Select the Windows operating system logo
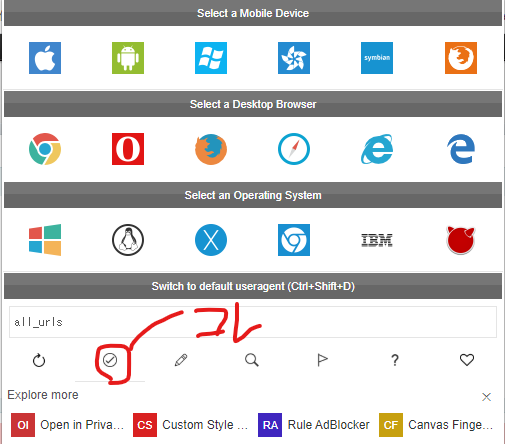The image size is (505, 444). (45, 240)
